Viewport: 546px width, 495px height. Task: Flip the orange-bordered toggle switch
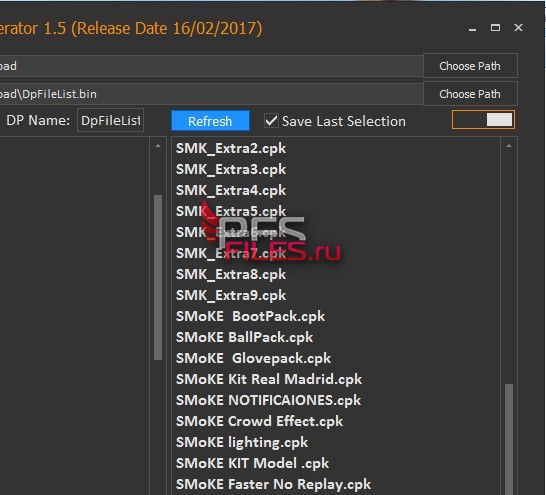(x=483, y=120)
